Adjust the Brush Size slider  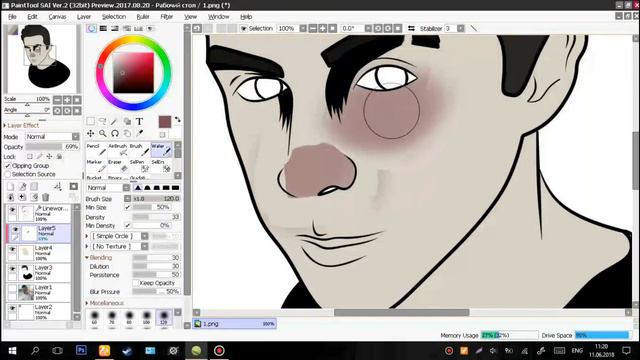[x=156, y=198]
